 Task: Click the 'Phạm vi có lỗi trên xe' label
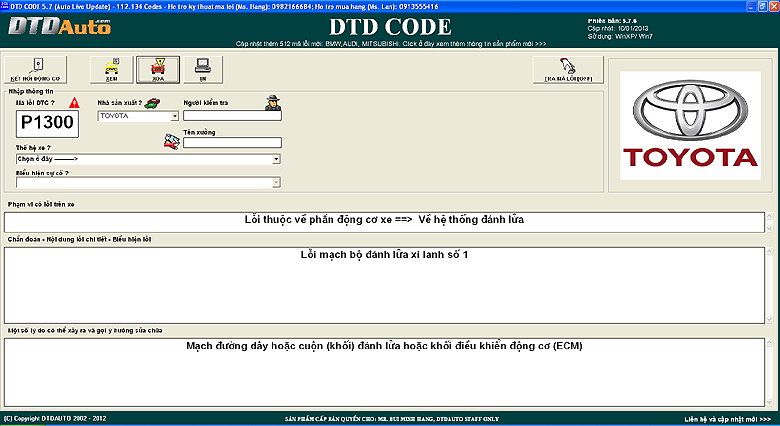pos(41,205)
